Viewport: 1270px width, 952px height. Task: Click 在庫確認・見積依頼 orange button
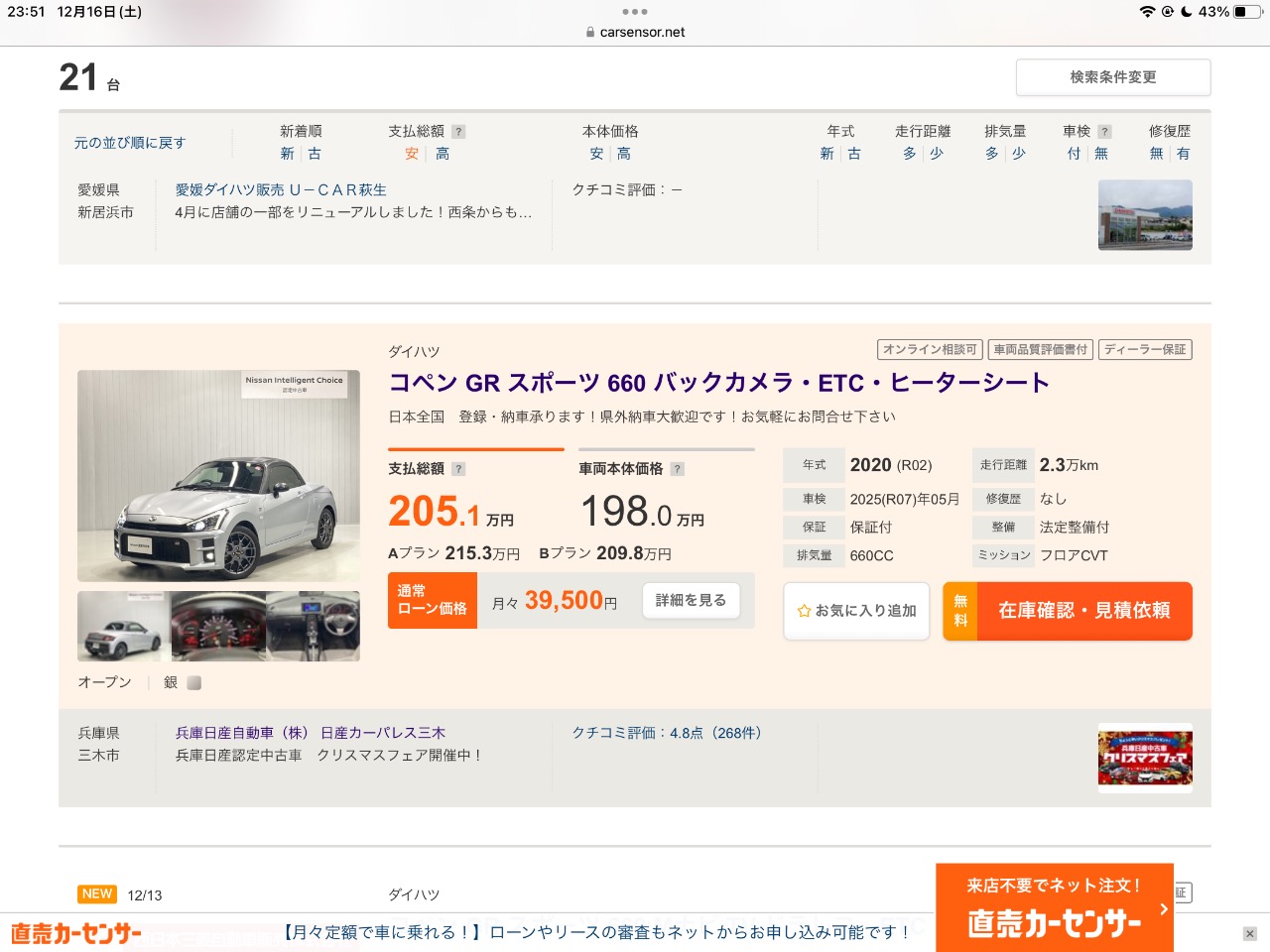1068,611
